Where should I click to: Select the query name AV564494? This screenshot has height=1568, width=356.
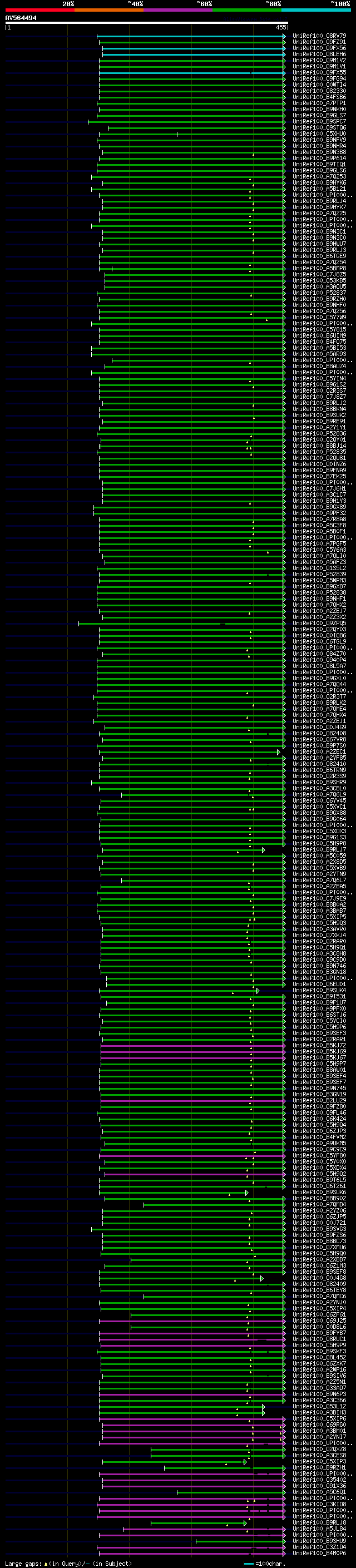pyautogui.click(x=21, y=18)
